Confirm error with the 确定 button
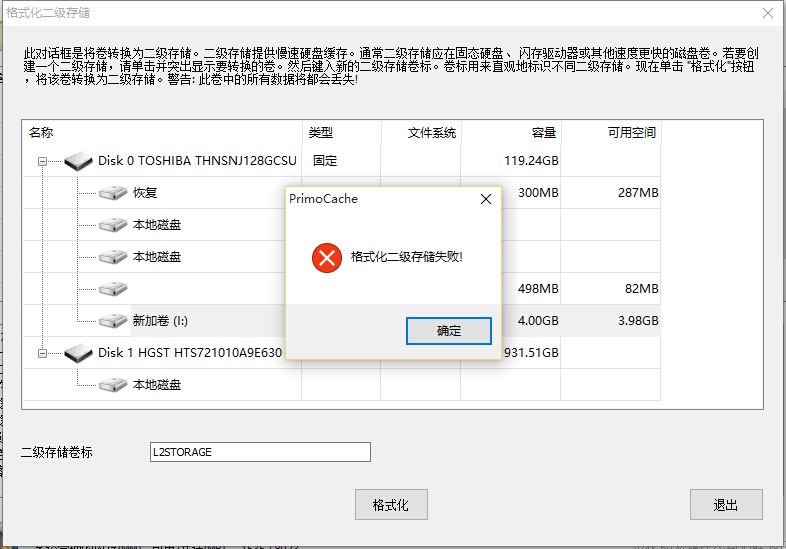The height and width of the screenshot is (549, 786). (x=449, y=331)
